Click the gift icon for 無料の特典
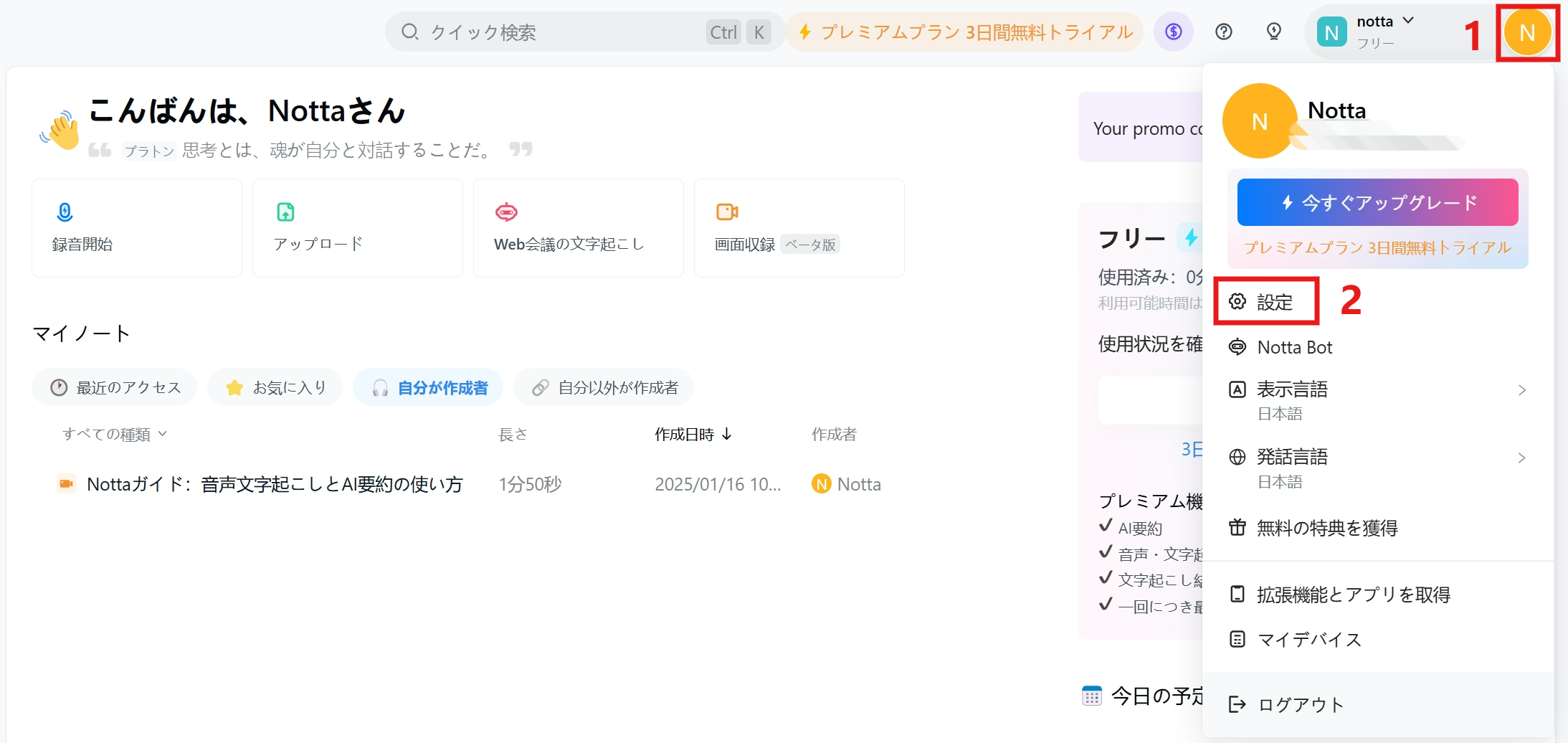This screenshot has width=1568, height=743. click(1237, 528)
